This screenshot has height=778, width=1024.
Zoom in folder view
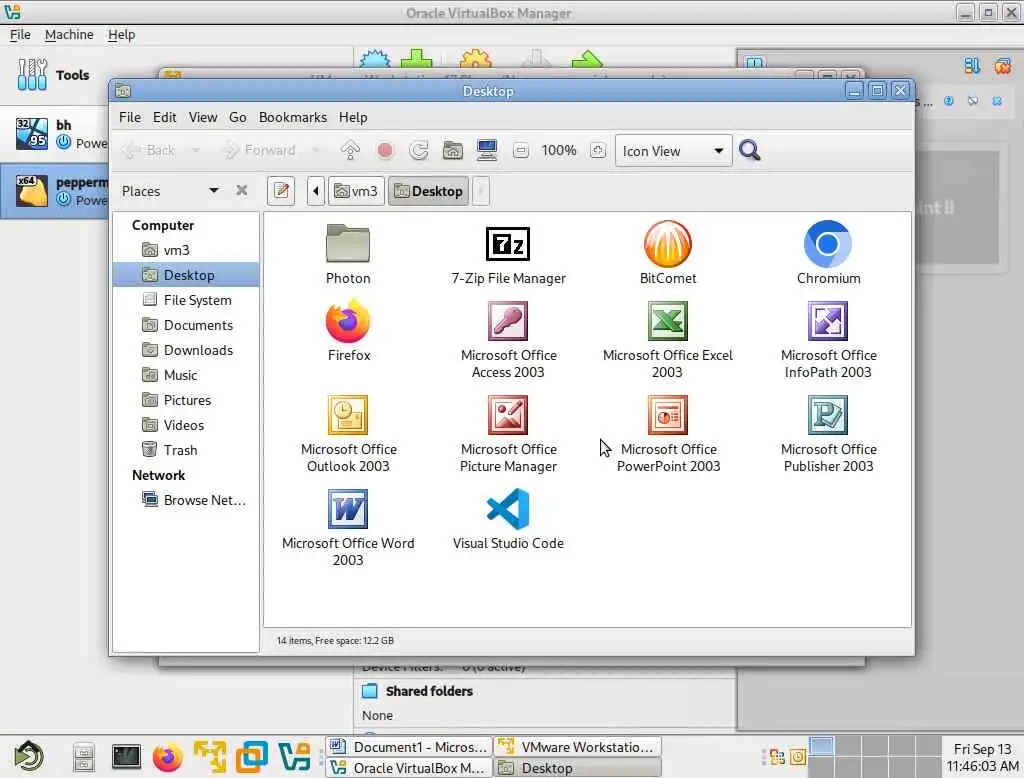click(598, 151)
